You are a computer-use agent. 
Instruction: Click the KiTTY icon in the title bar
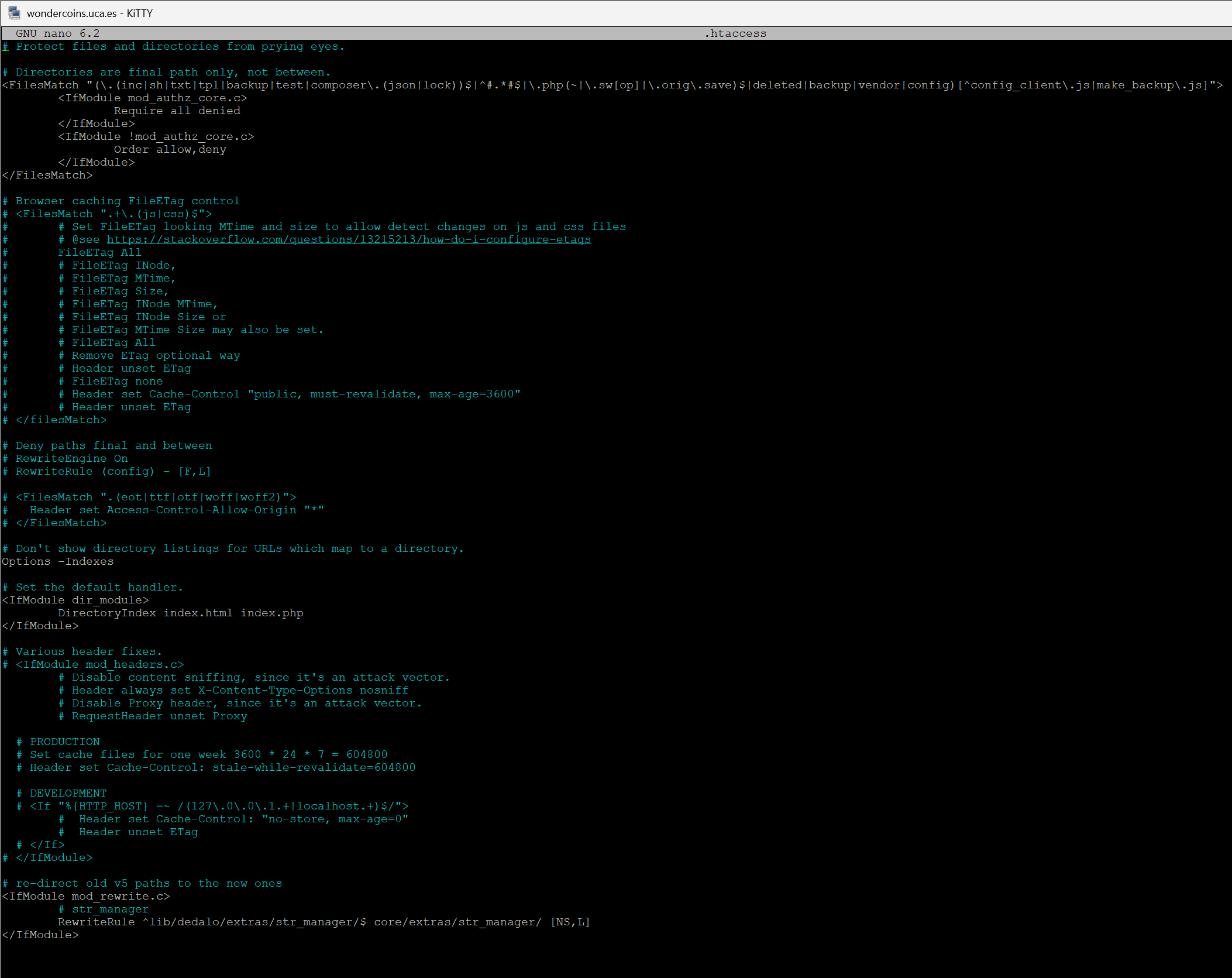[x=14, y=13]
